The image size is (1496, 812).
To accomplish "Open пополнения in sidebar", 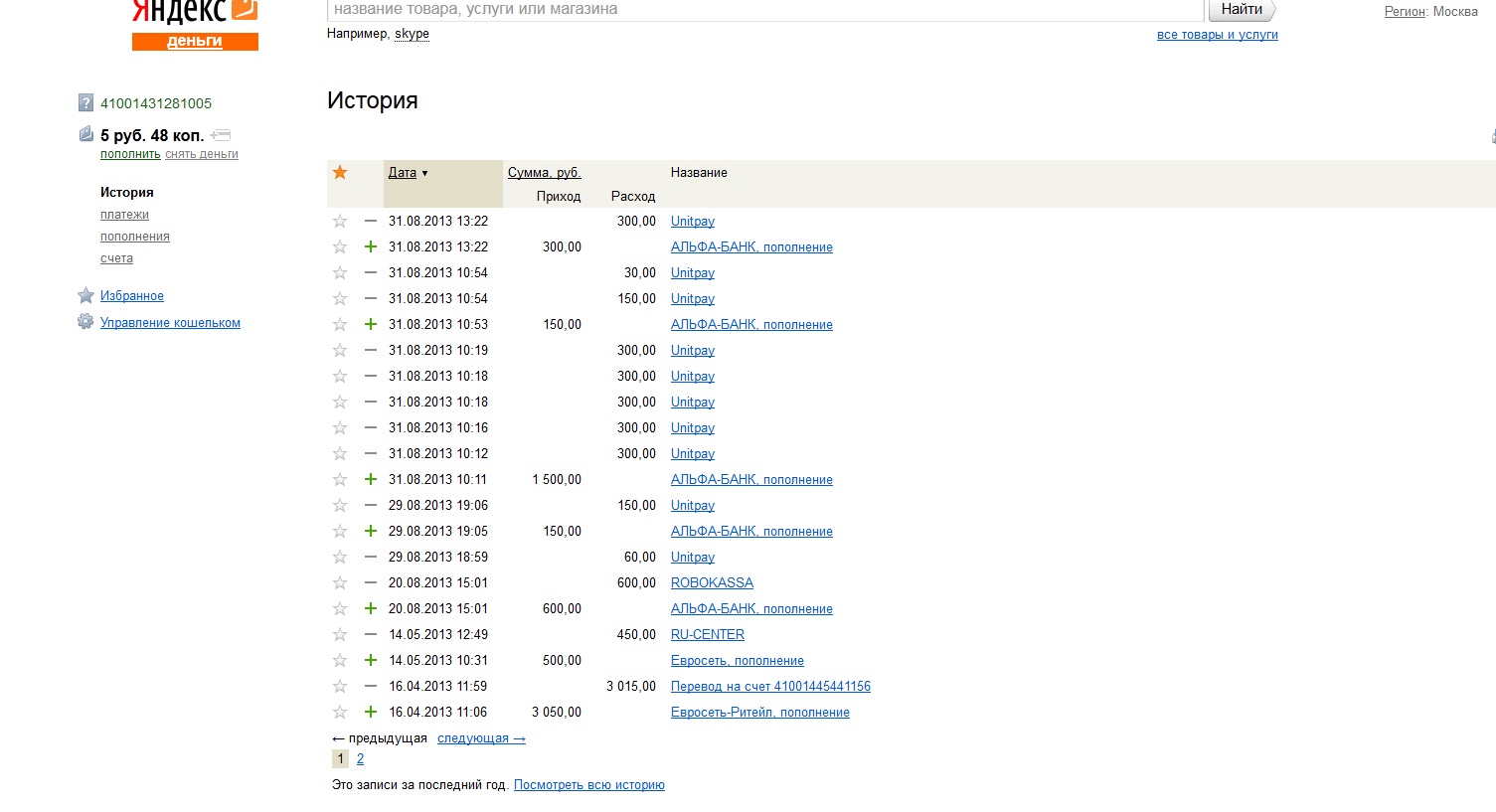I will pos(135,236).
